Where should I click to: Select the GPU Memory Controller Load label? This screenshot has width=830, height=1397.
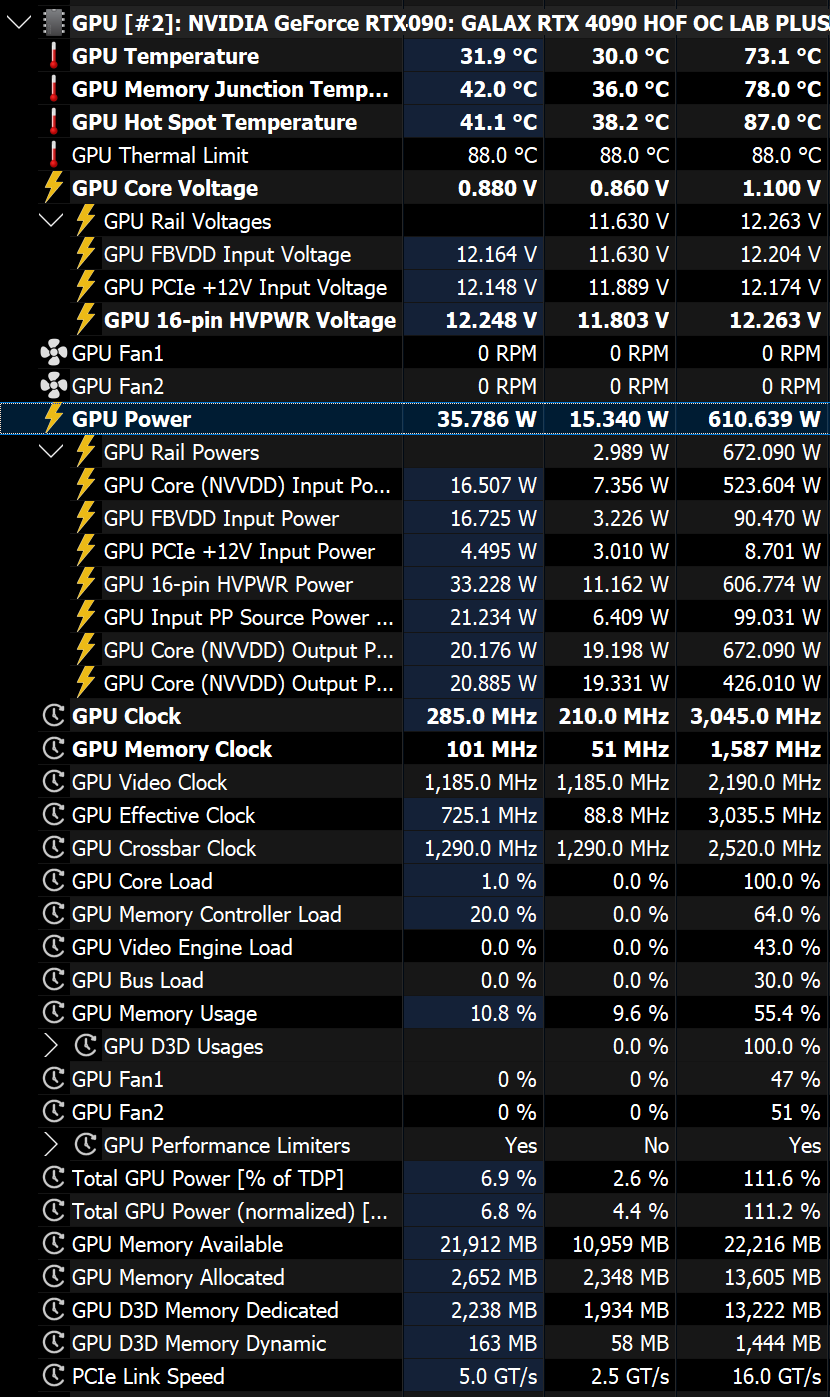[x=206, y=914]
